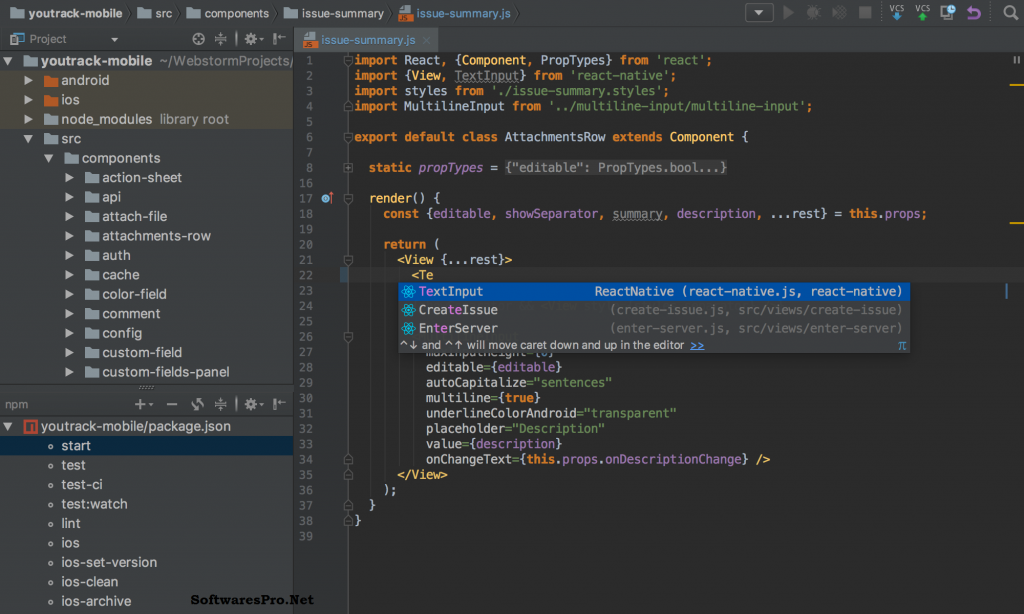Add a new npm script with the plus icon

pos(140,405)
